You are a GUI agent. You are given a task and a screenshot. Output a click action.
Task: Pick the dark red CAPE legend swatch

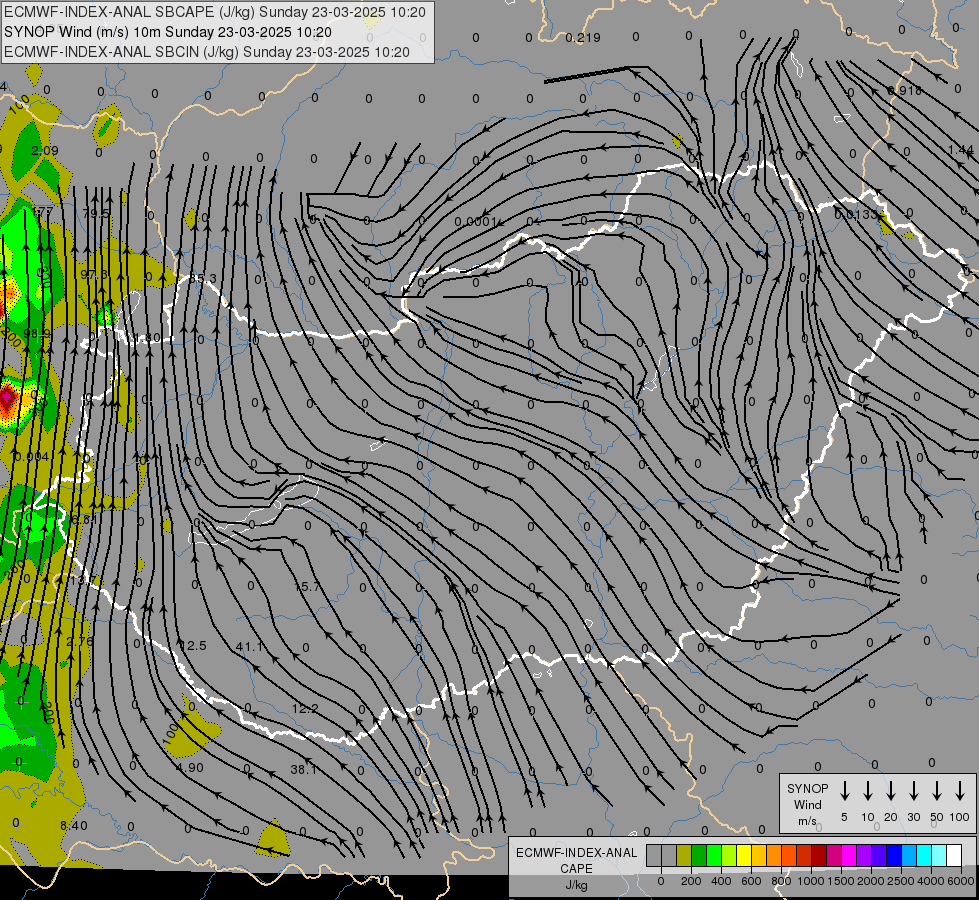tap(819, 855)
